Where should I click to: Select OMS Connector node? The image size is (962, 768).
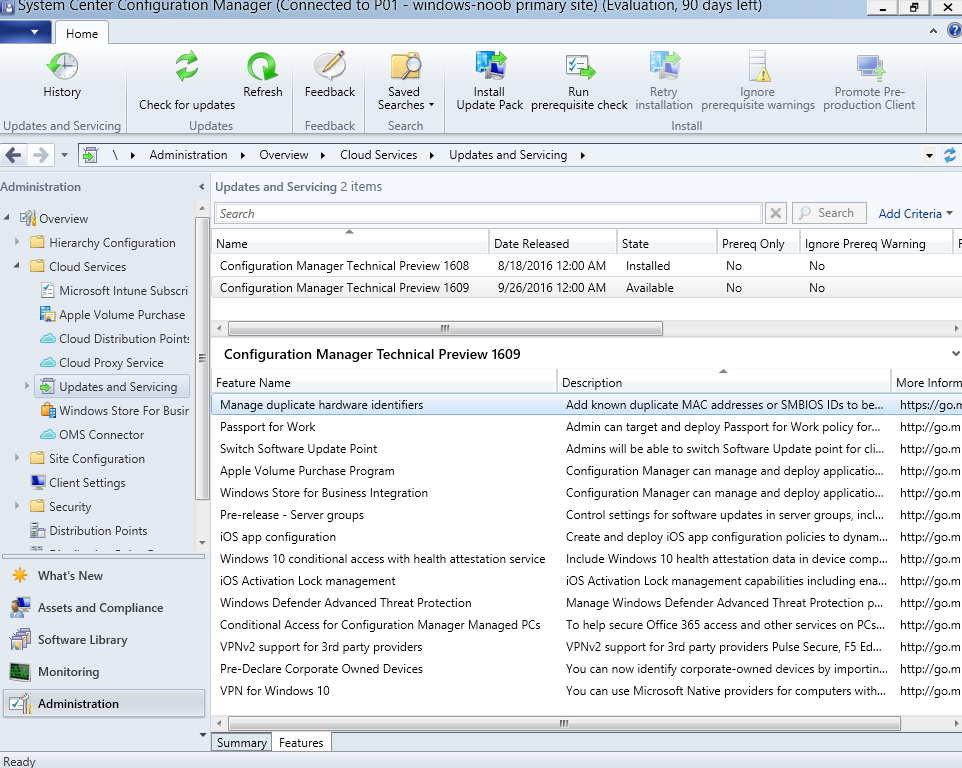[x=92, y=434]
